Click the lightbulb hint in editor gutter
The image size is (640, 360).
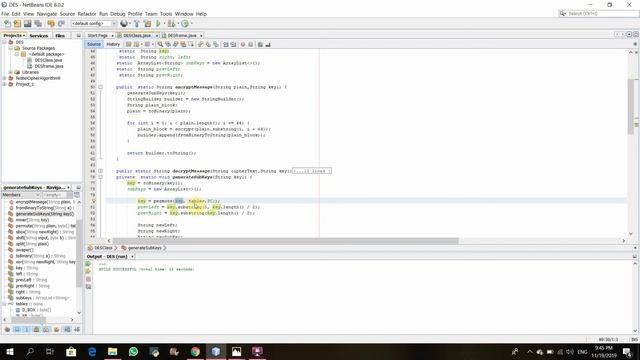coord(93,201)
